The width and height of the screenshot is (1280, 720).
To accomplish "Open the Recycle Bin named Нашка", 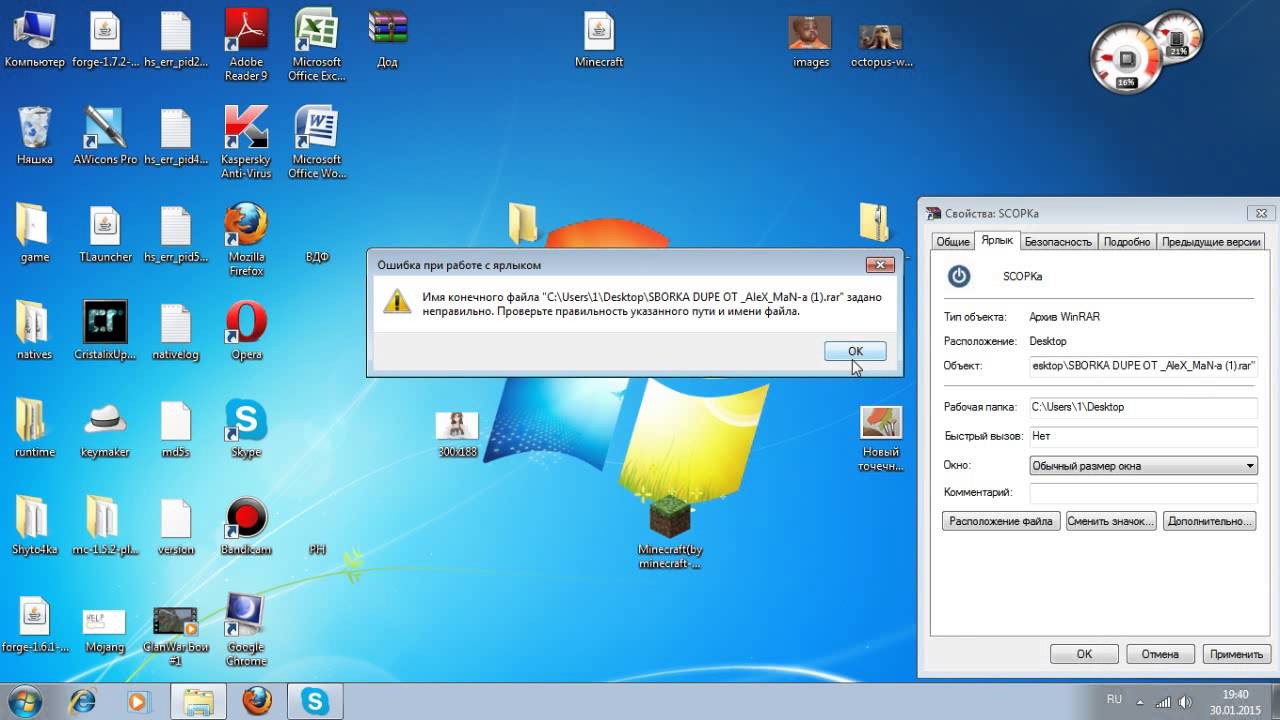I will pos(35,136).
